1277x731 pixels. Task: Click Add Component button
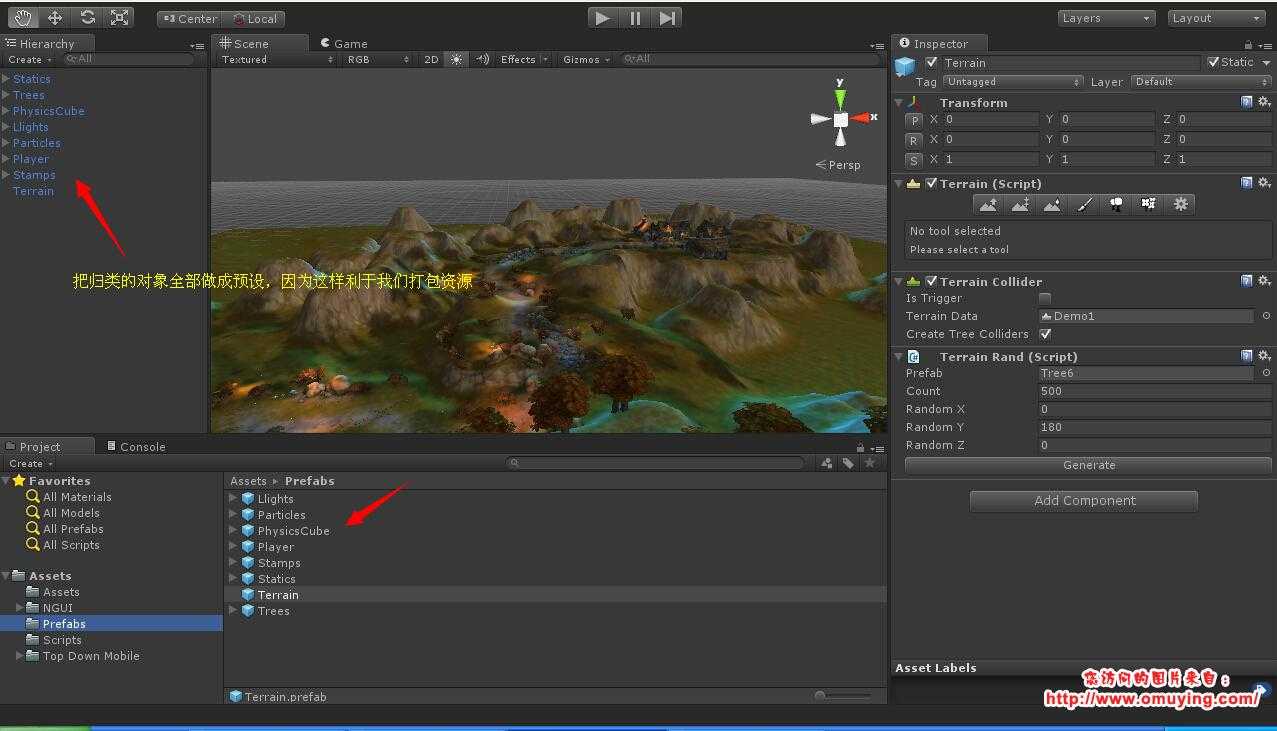click(x=1084, y=500)
